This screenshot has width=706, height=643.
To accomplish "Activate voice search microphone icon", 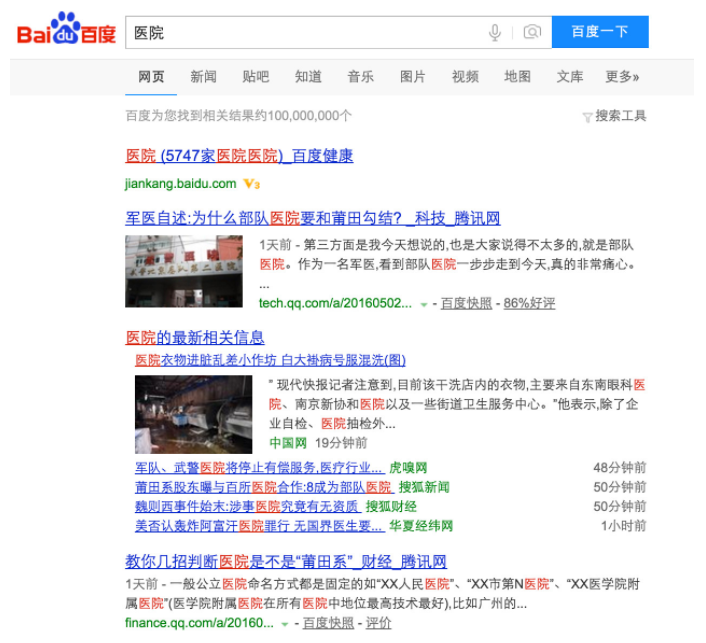I will tap(495, 32).
